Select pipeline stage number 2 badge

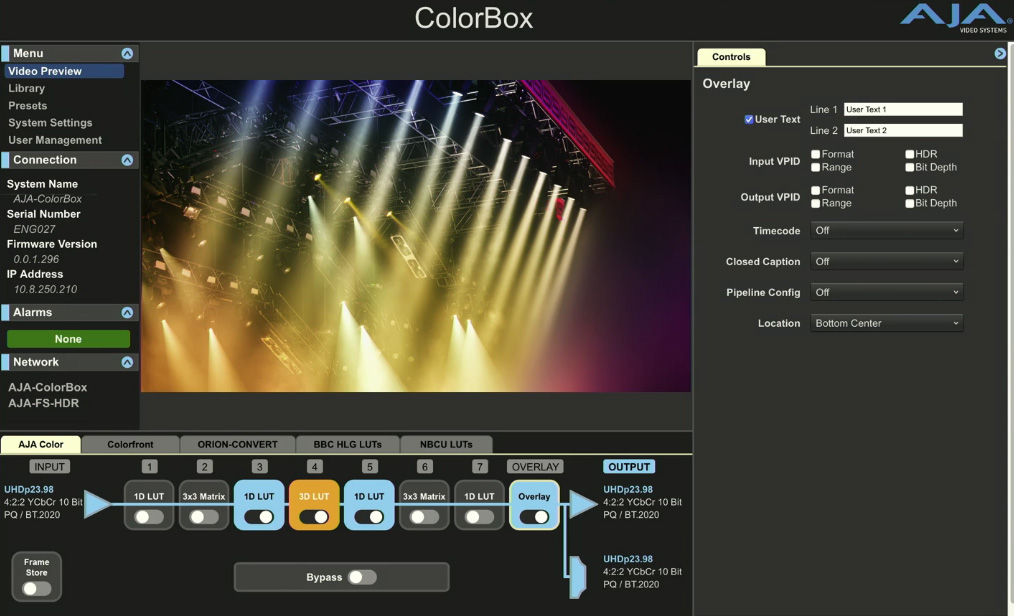204,467
